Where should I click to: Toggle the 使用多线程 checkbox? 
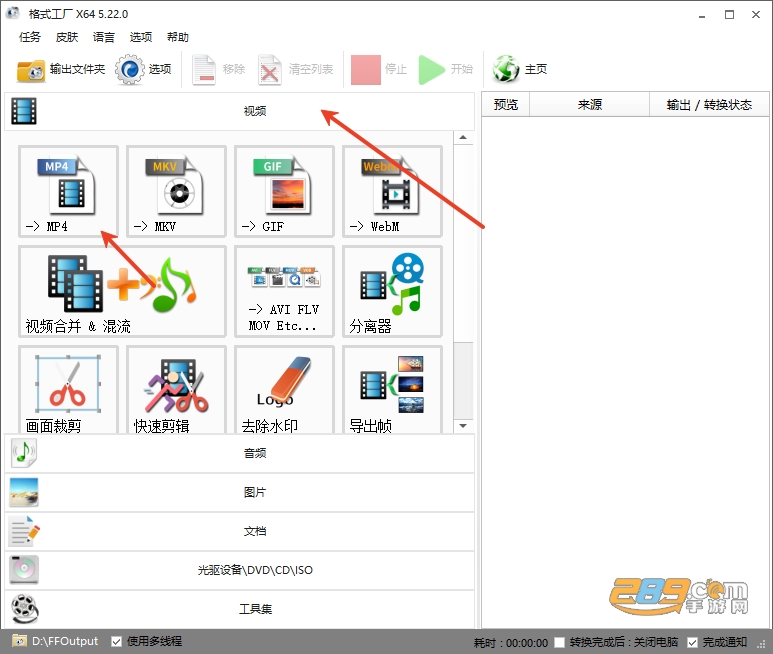pyautogui.click(x=116, y=642)
